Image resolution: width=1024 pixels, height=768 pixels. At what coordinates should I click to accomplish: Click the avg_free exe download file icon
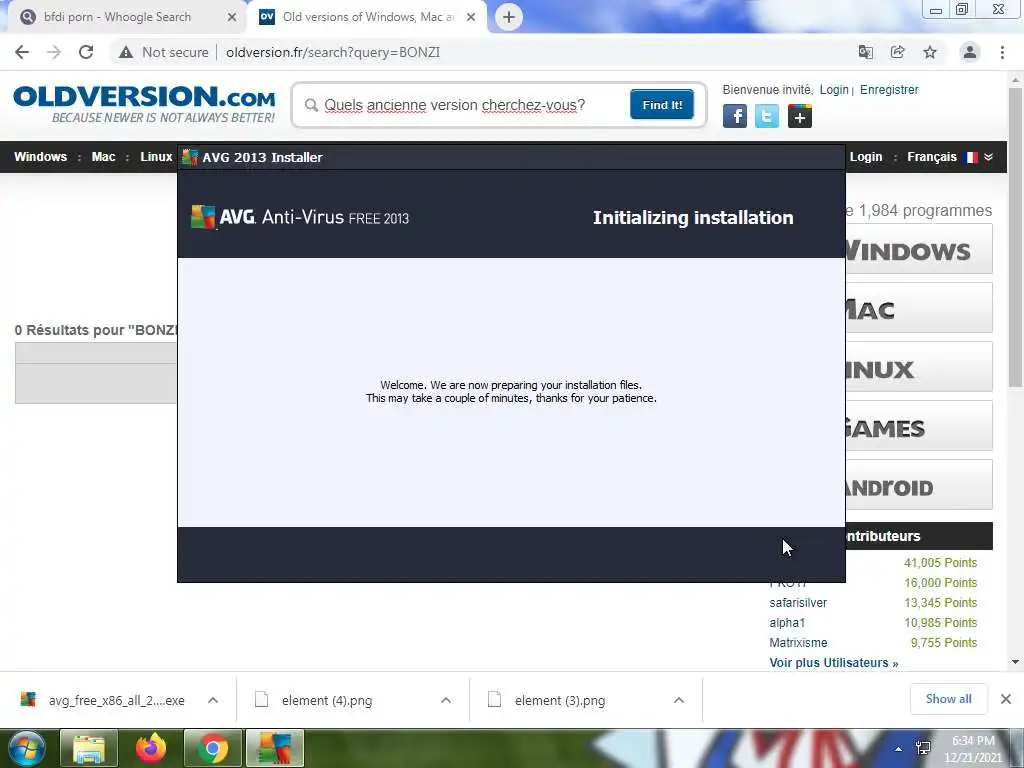(x=27, y=699)
